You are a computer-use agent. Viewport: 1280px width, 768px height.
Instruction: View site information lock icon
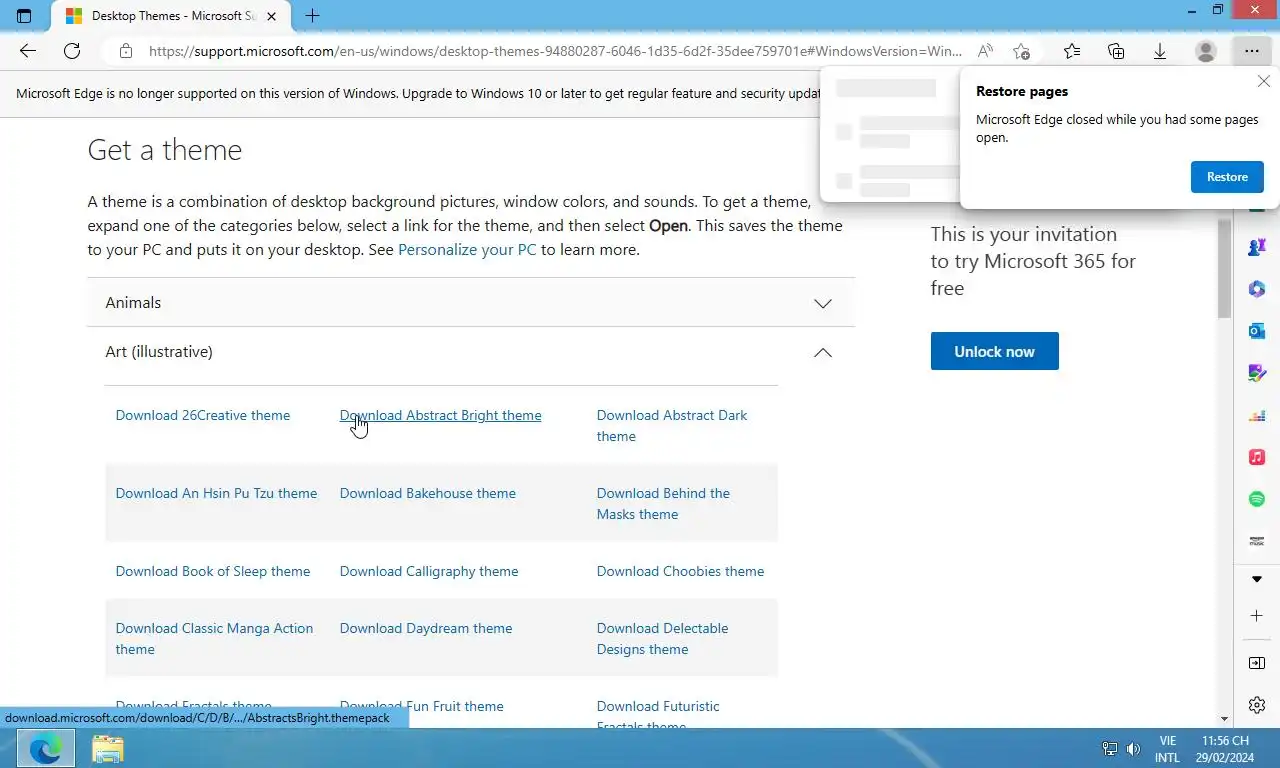pyautogui.click(x=125, y=51)
